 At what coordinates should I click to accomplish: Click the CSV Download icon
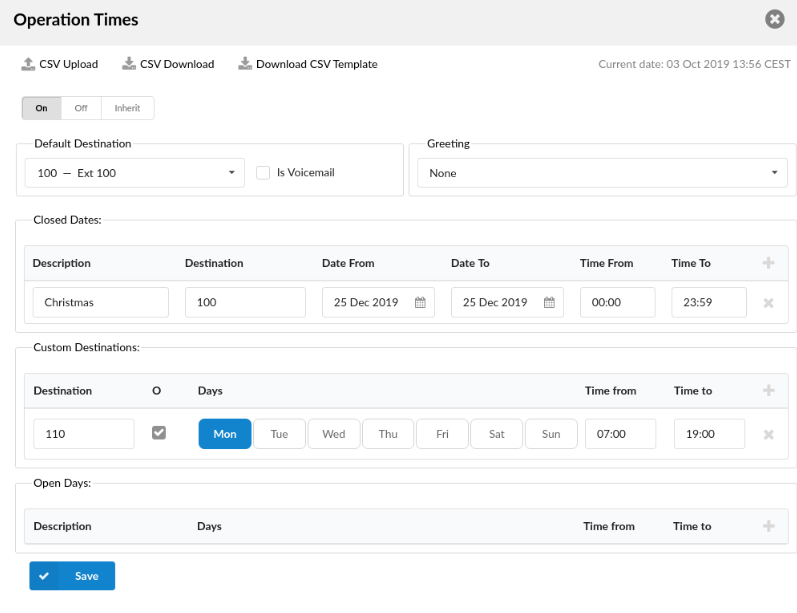[129, 64]
